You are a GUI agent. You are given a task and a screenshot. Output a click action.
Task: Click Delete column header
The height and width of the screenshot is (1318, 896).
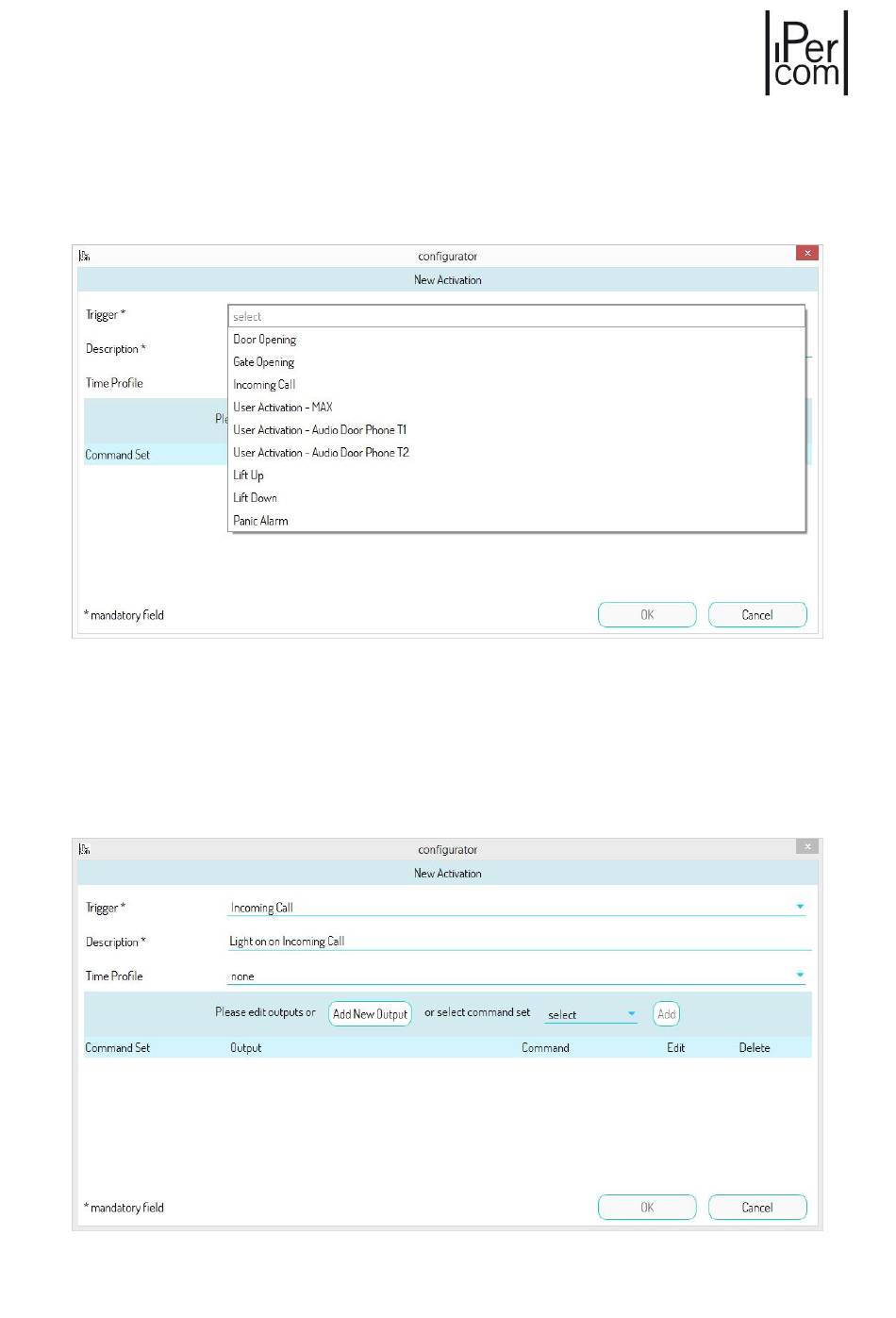coord(755,1048)
